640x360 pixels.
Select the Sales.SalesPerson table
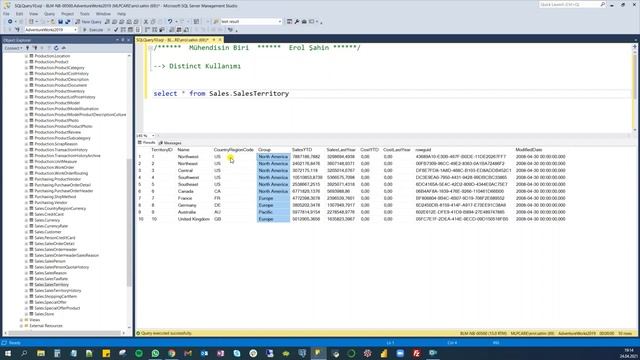[50, 261]
